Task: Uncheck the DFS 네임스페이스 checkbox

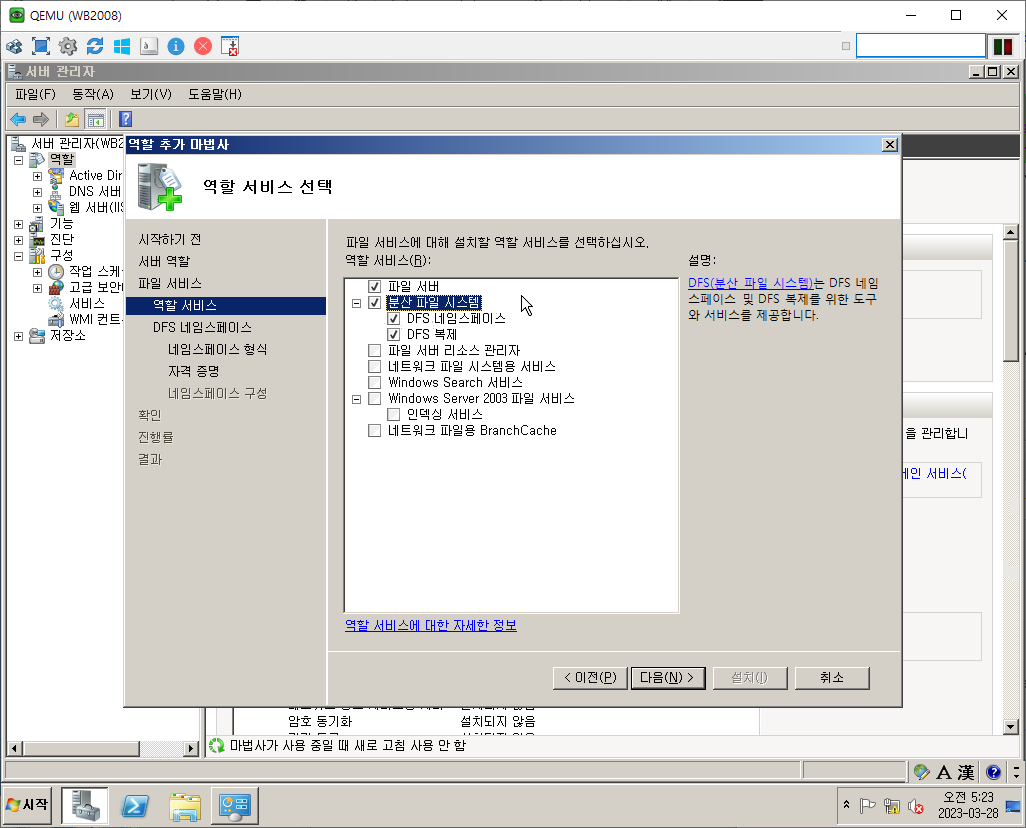Action: pos(394,319)
